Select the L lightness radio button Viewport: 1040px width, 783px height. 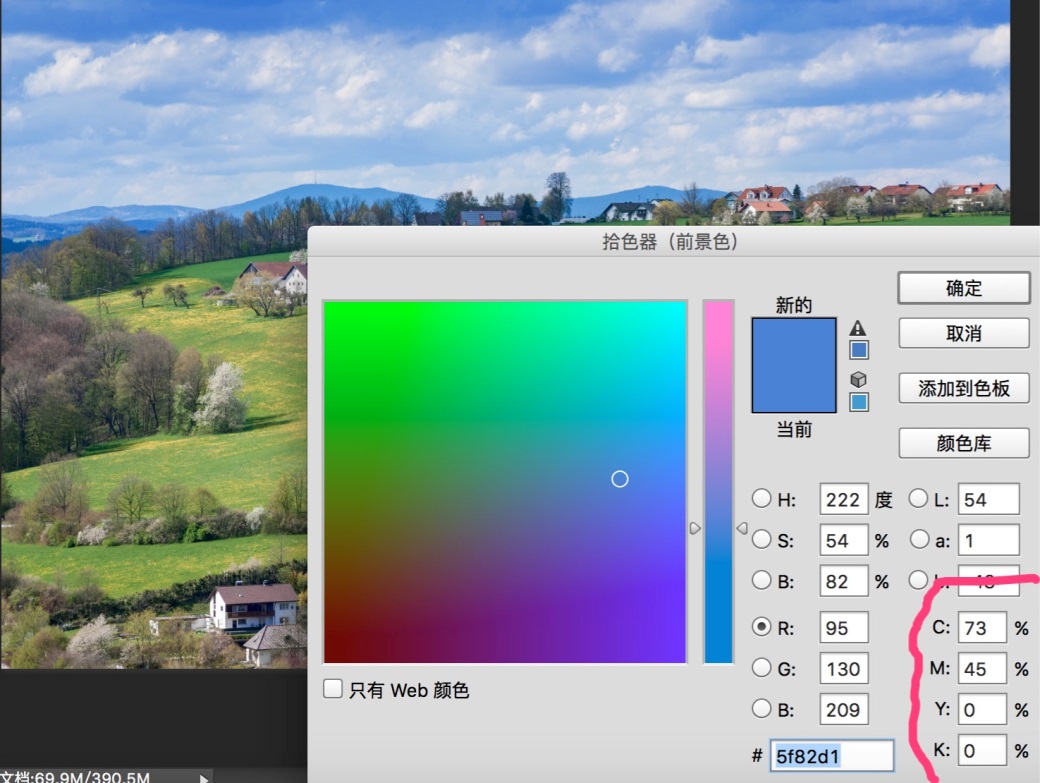pyautogui.click(x=919, y=498)
